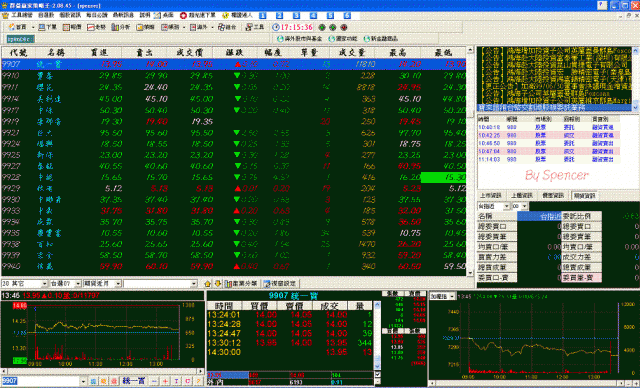Screen dimensions: 640x388
Task: Click the yellow down-arrow icon under table
Action: [x=218, y=283]
